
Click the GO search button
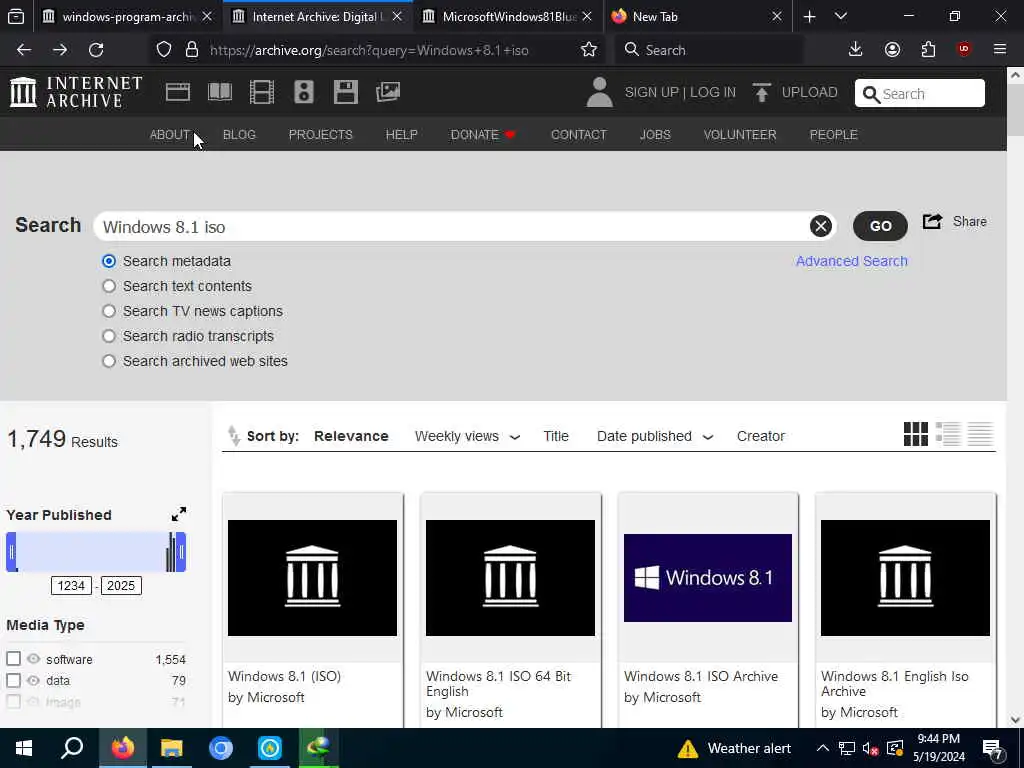point(880,226)
